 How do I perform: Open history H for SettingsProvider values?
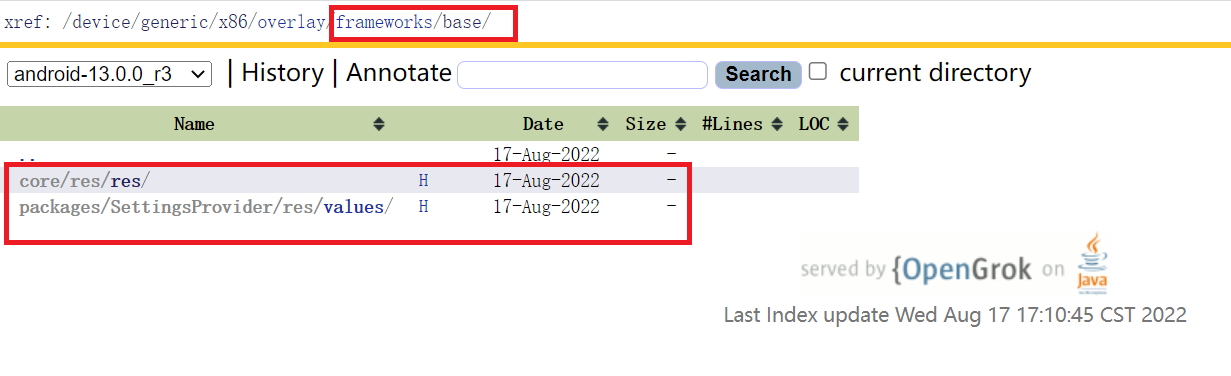point(423,207)
